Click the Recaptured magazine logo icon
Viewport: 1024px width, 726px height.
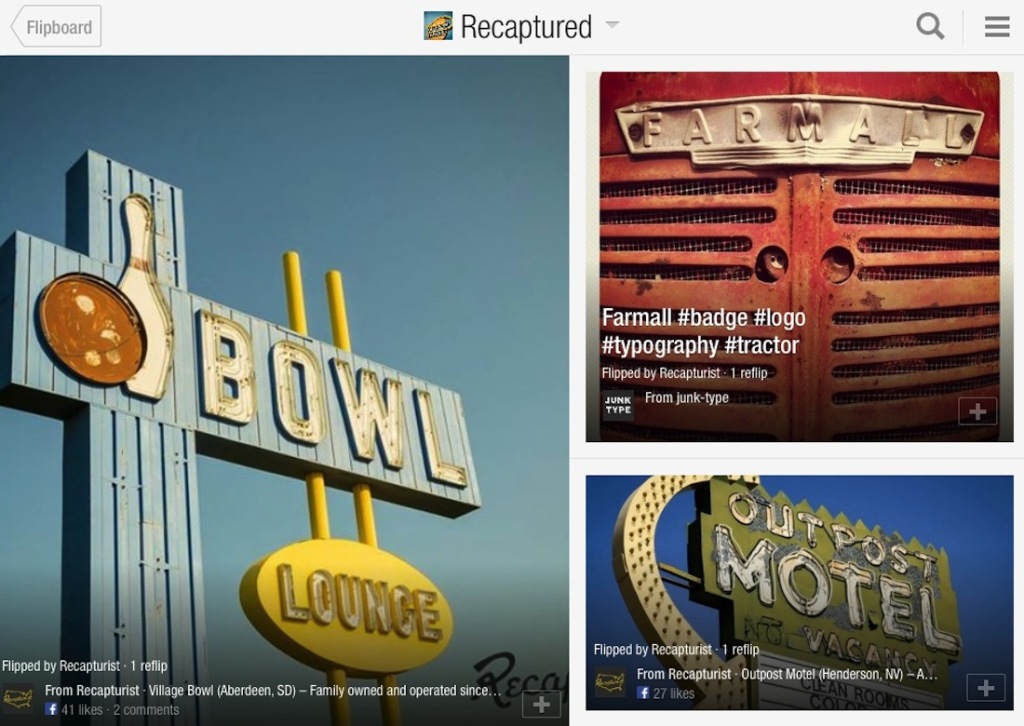(x=438, y=26)
